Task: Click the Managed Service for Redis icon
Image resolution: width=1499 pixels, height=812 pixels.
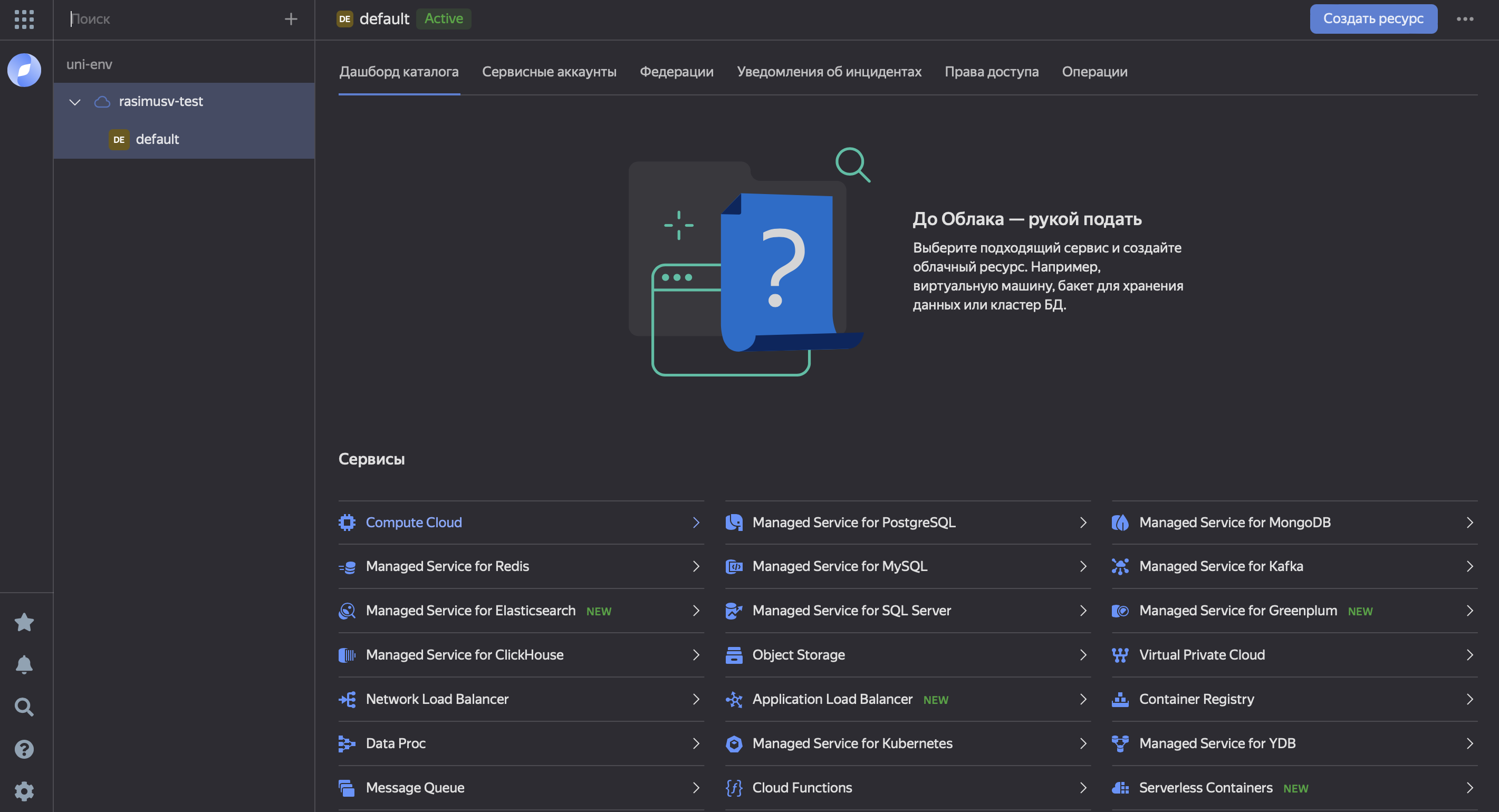Action: tap(347, 566)
